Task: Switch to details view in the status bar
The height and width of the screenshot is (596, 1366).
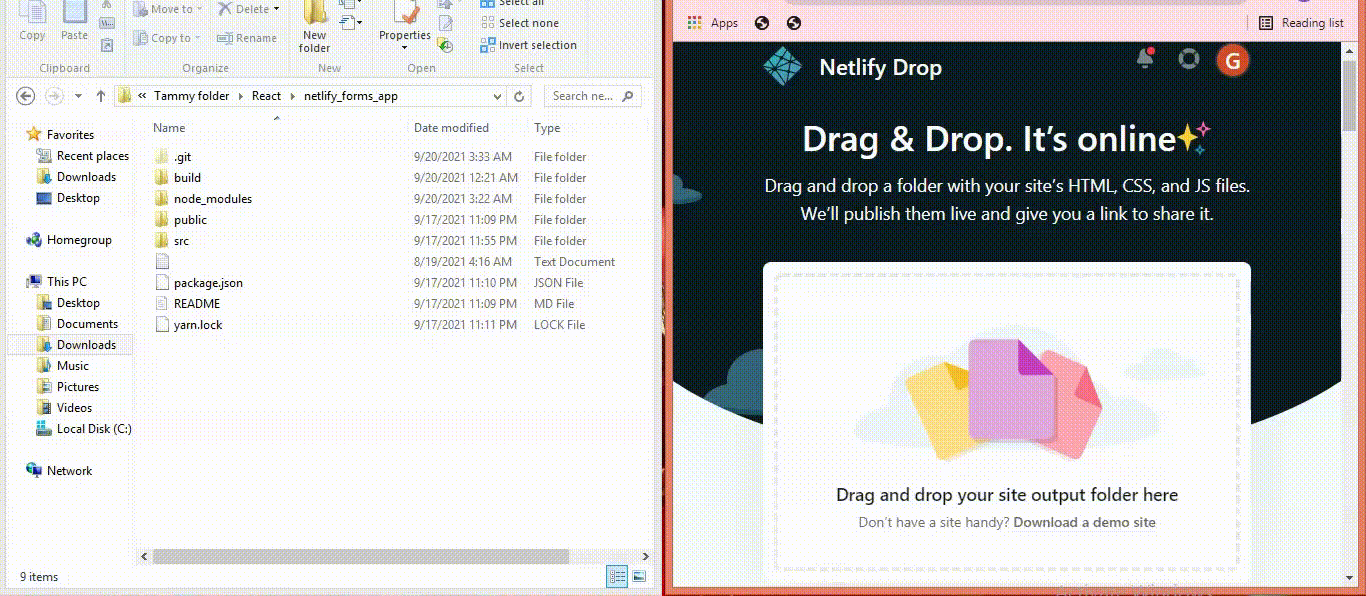Action: point(617,576)
